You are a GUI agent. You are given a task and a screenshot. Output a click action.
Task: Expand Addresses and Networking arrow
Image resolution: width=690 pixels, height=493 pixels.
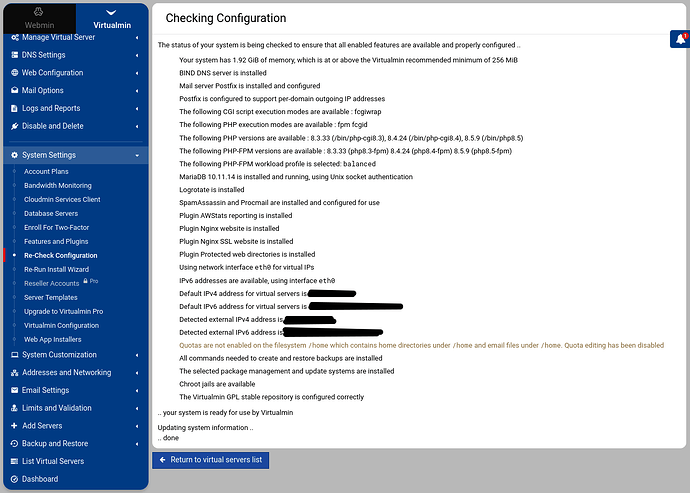click(x=137, y=373)
